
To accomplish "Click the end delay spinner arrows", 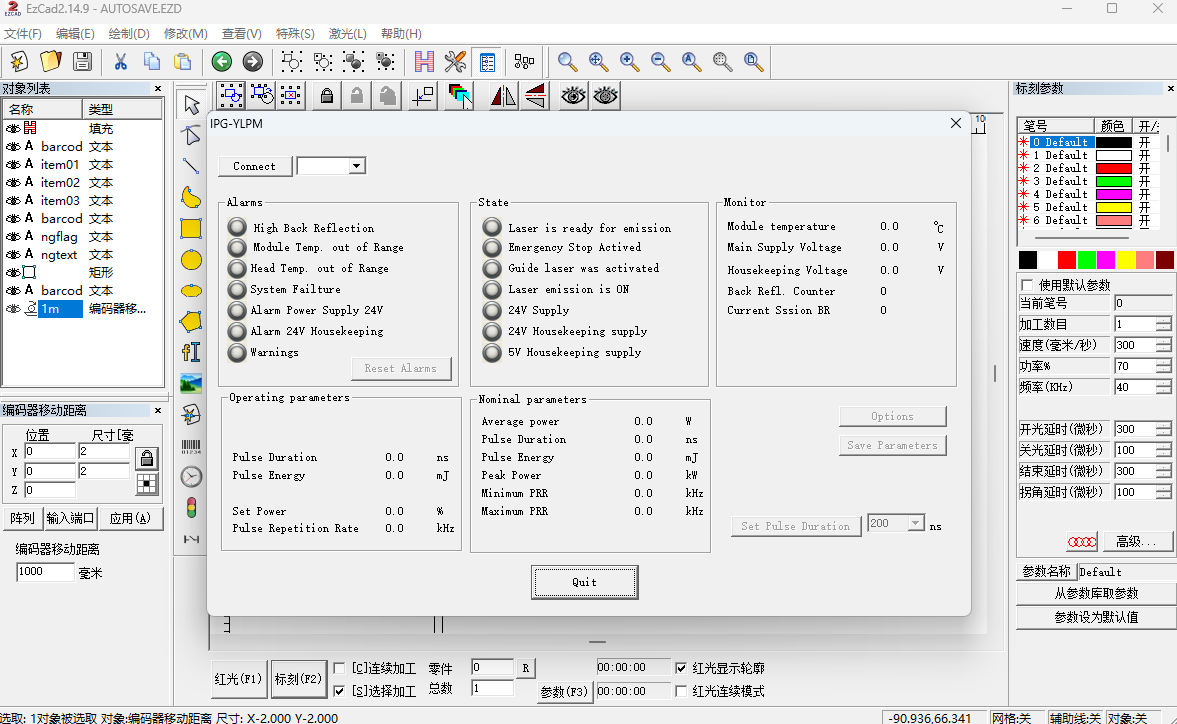I will click(1163, 471).
